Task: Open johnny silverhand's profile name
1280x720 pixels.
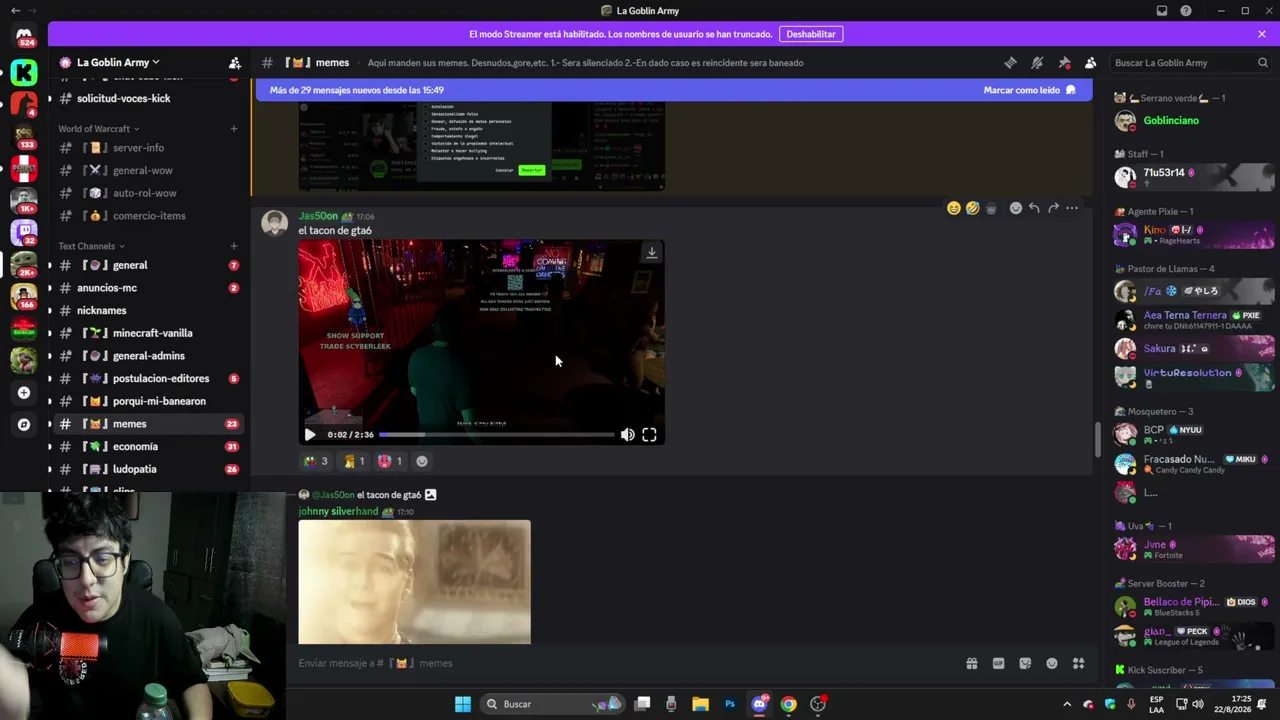Action: click(x=338, y=511)
